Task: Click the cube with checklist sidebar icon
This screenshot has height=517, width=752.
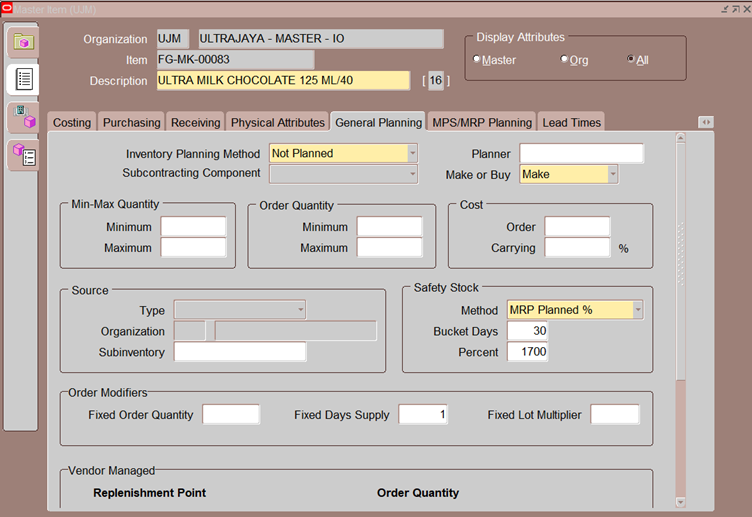Action: point(24,156)
